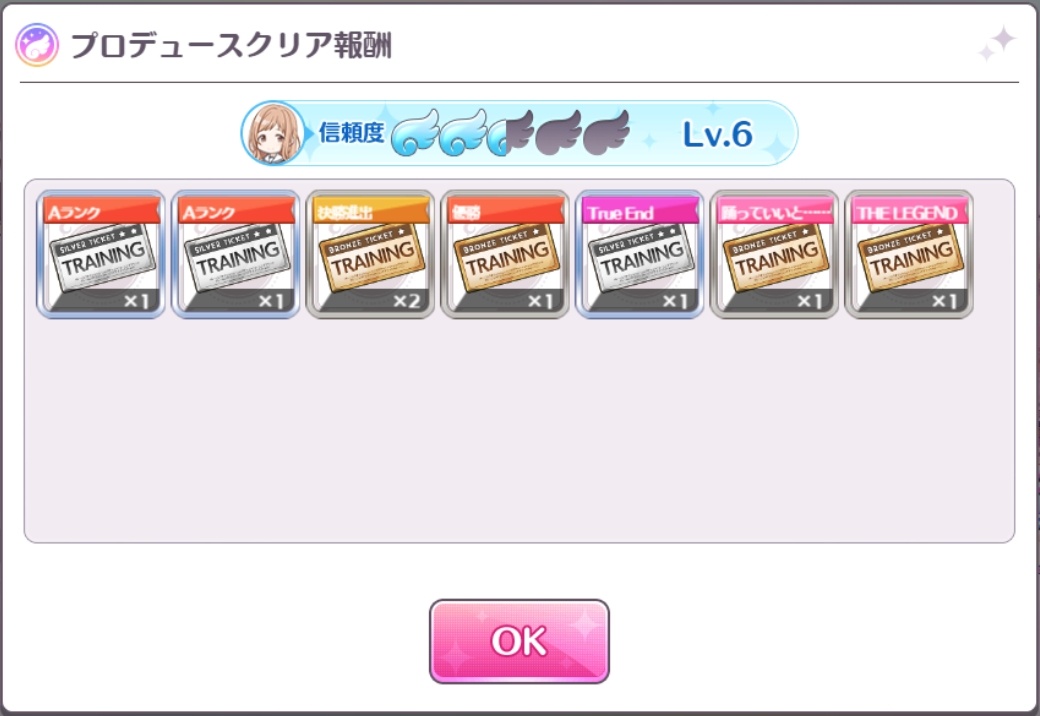Screen dimensions: 1040x716
Task: Tap the idol character portrait avatar
Action: point(273,133)
